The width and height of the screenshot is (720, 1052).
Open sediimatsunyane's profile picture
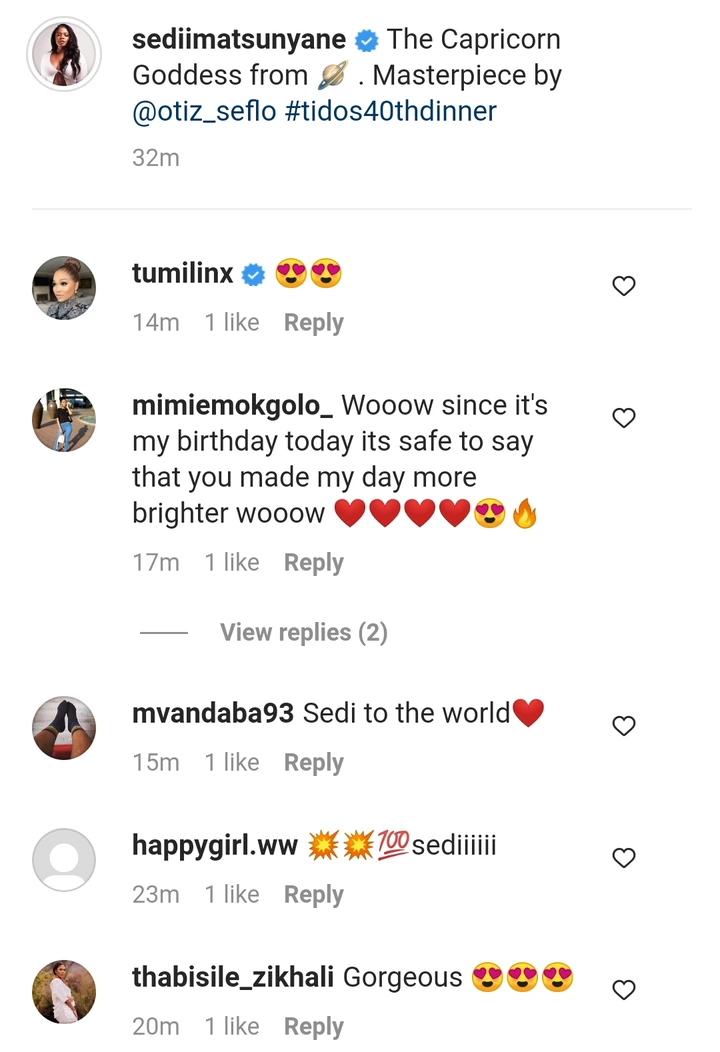(x=64, y=51)
